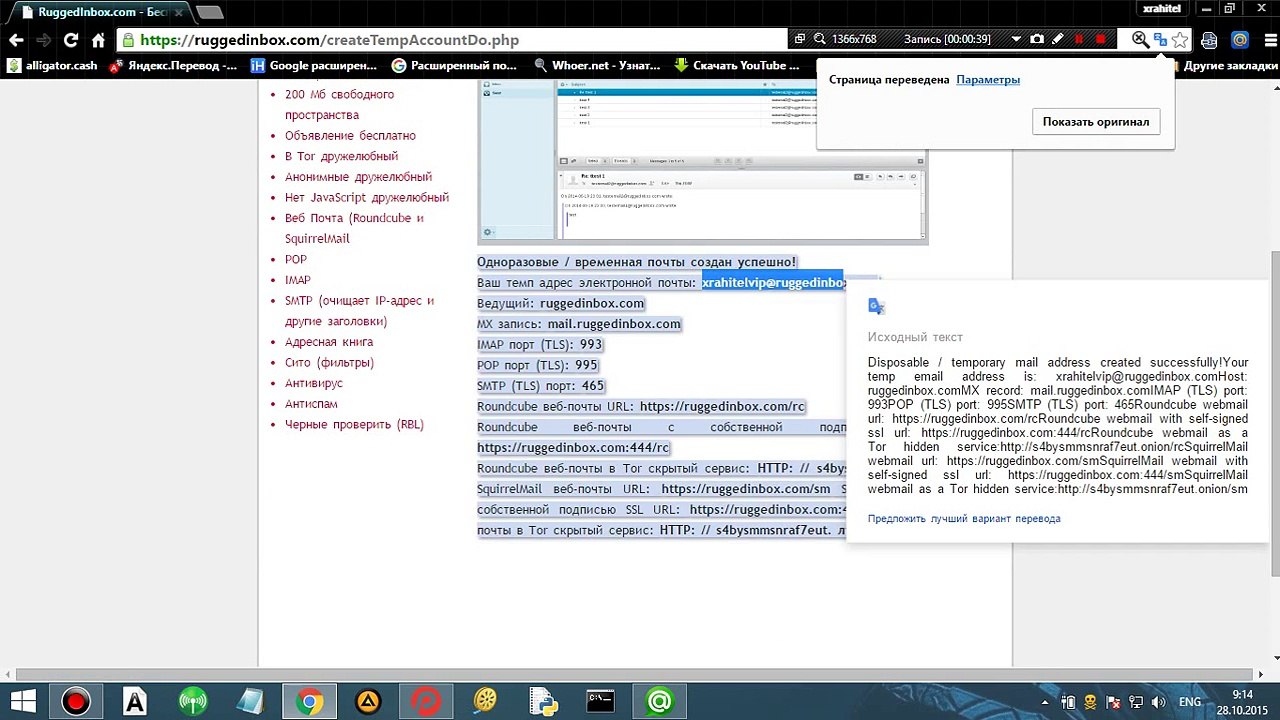
Task: Open the Google расширен... bookmark
Action: point(313,66)
